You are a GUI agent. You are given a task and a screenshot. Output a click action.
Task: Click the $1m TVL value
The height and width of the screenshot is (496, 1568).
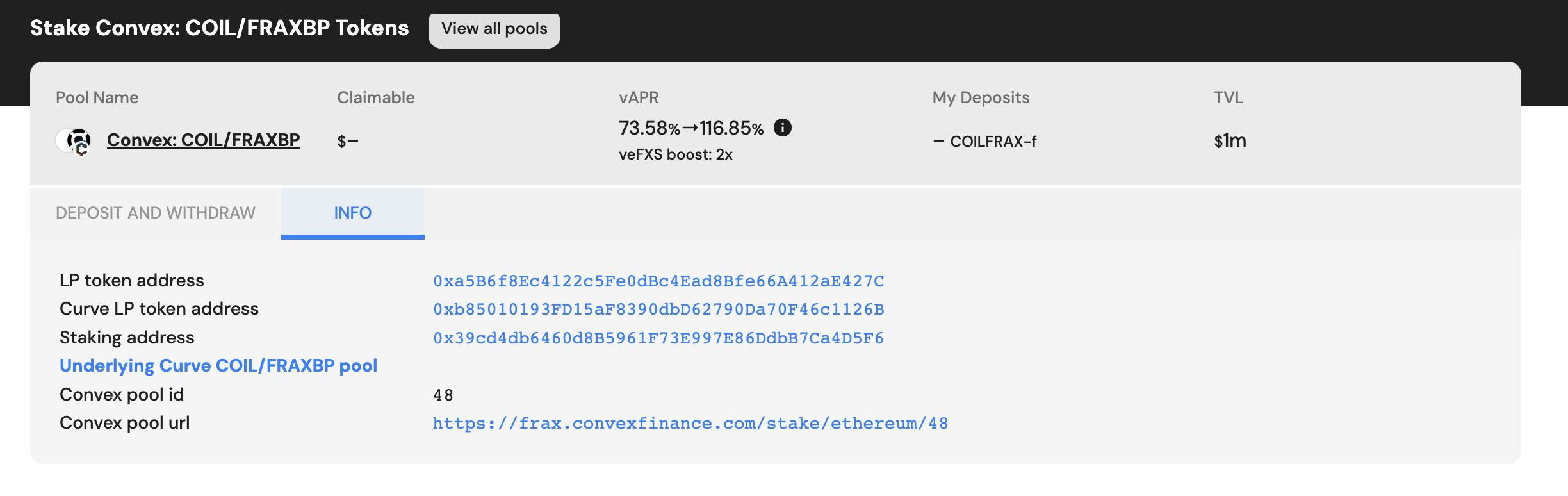coord(1230,141)
